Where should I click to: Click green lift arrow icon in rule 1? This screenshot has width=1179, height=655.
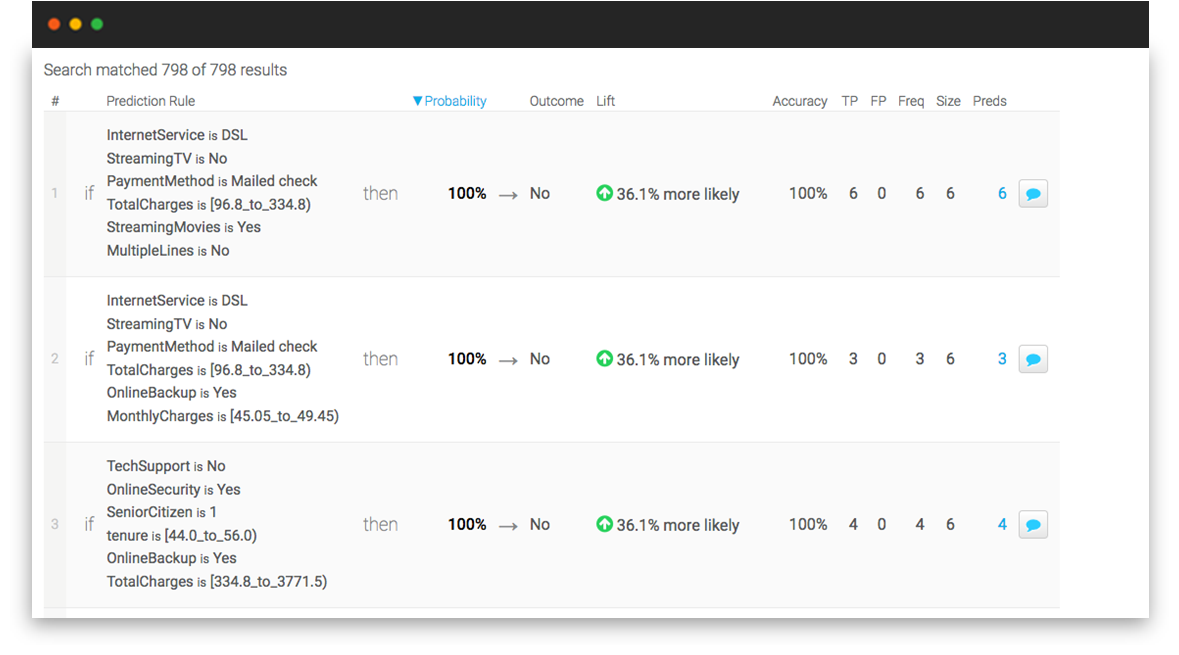(604, 193)
